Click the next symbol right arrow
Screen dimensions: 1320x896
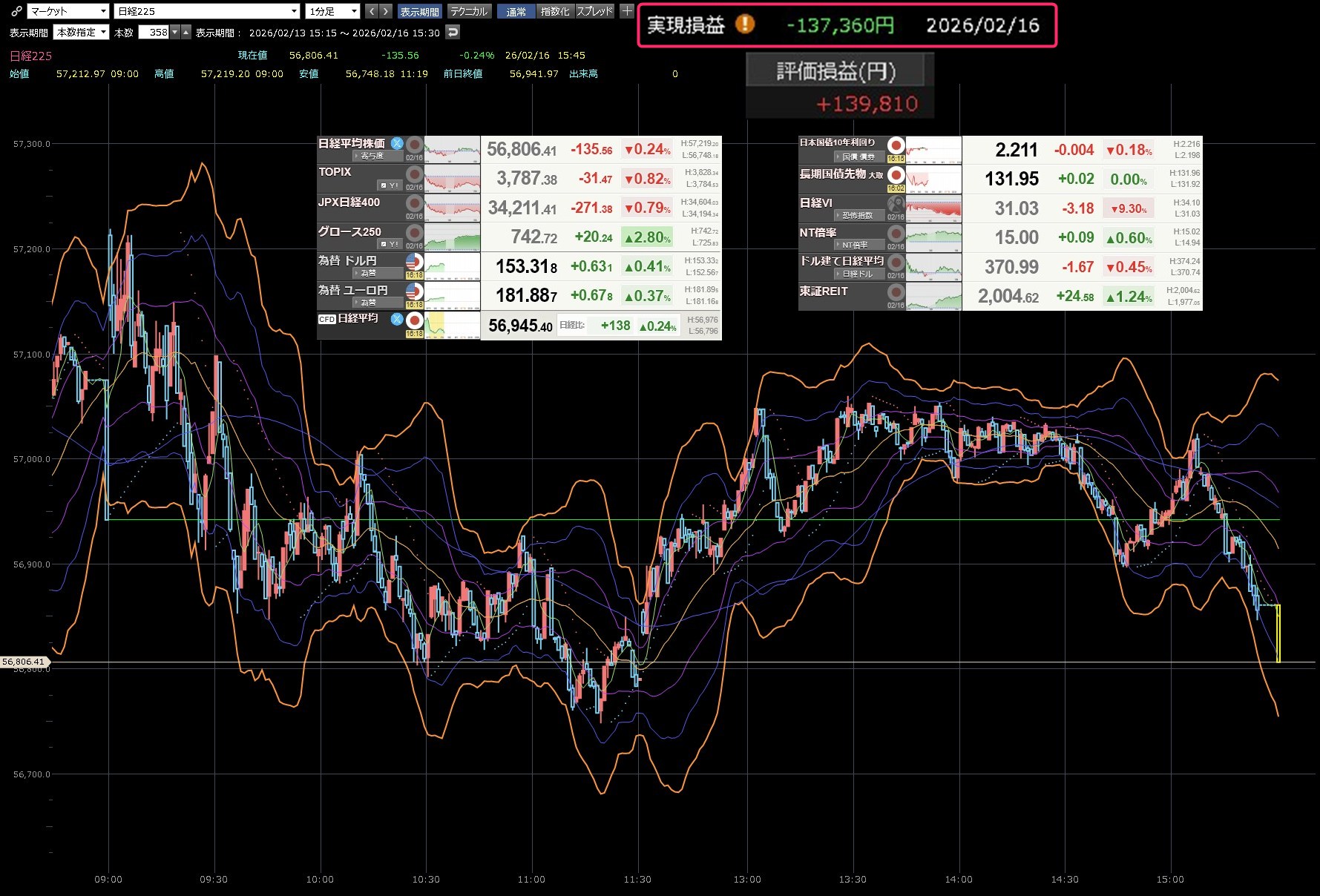385,11
